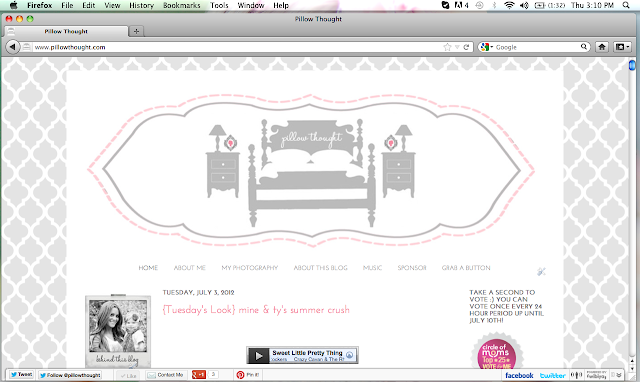The height and width of the screenshot is (382, 640).
Task: Show the URL history dropdown arrow
Action: coord(457,47)
